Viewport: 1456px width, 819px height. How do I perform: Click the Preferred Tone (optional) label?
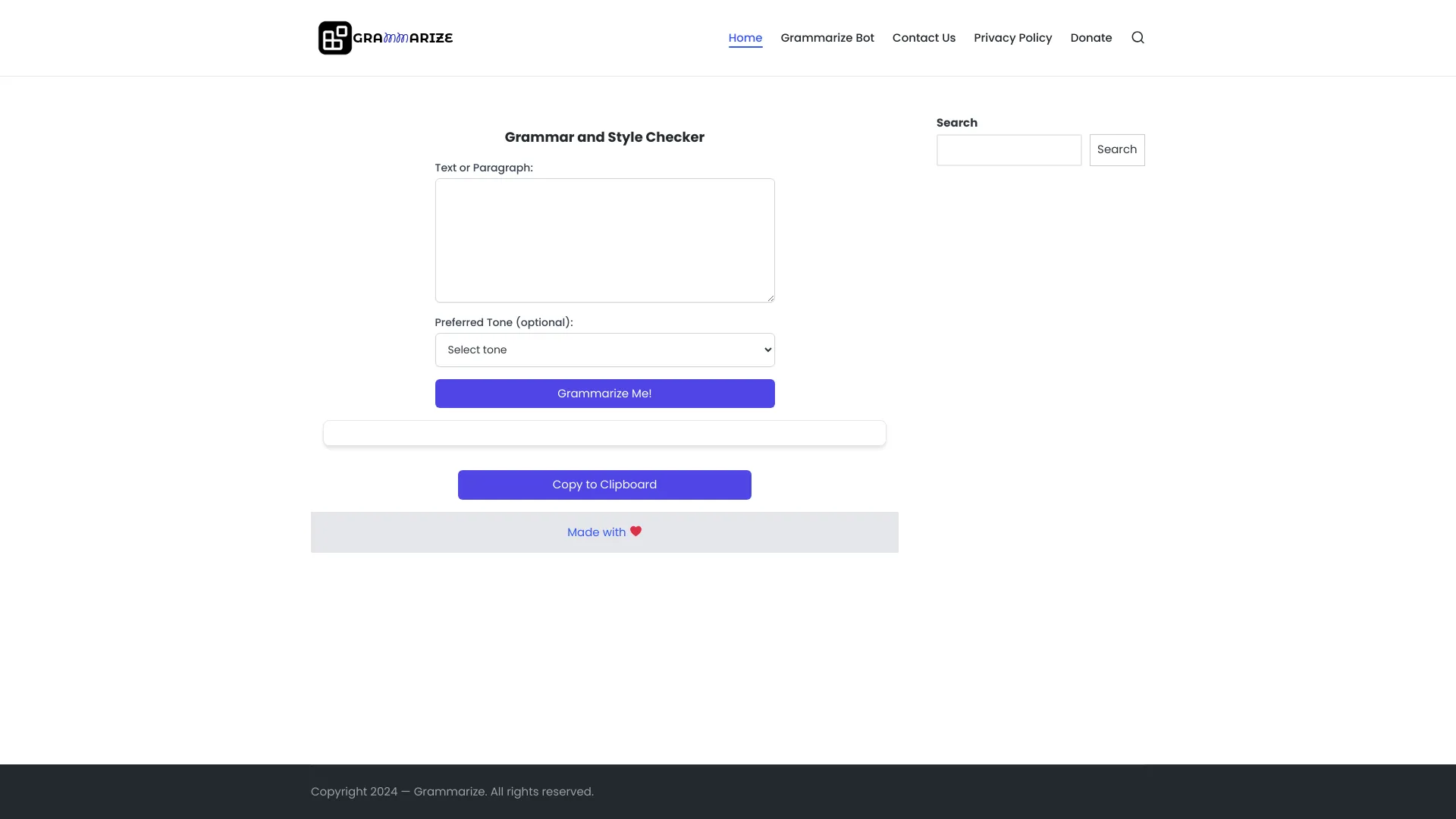pyautogui.click(x=504, y=322)
